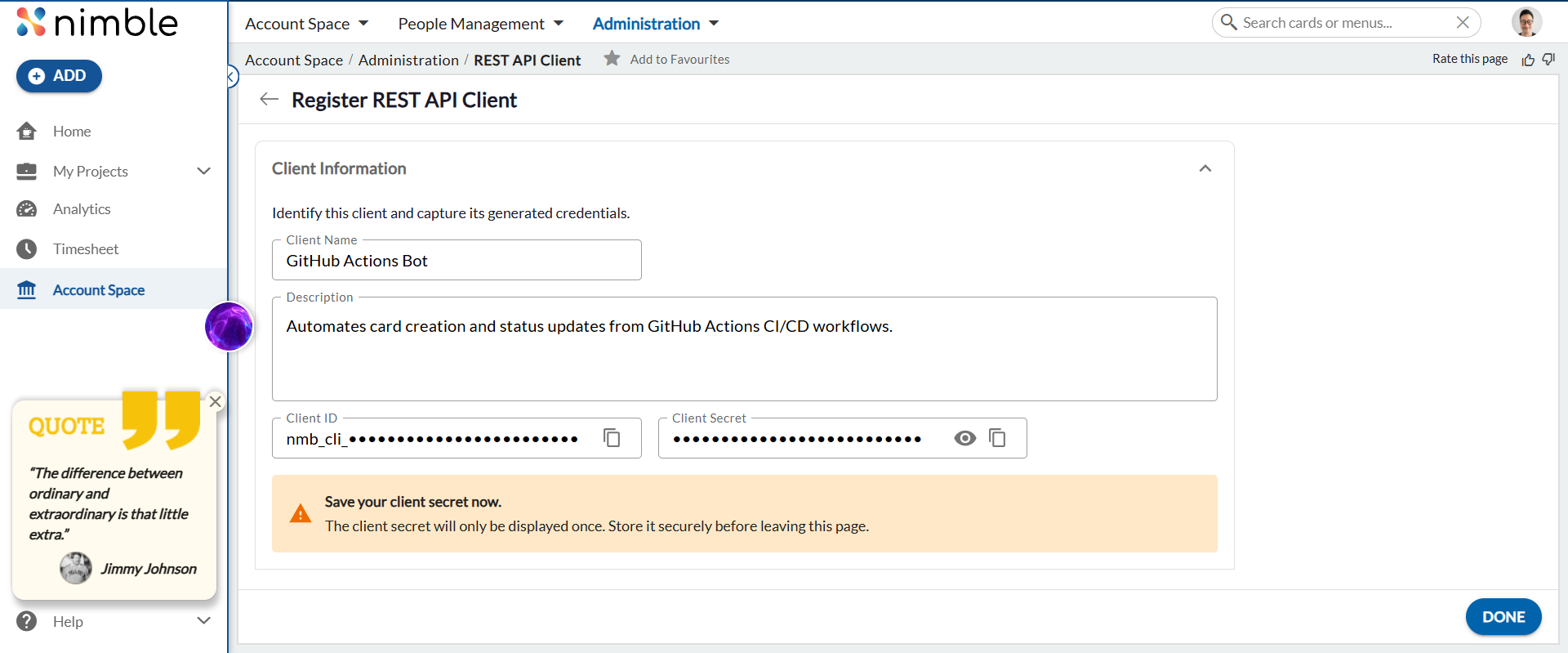Click the search field for cards or menus

1345,23
